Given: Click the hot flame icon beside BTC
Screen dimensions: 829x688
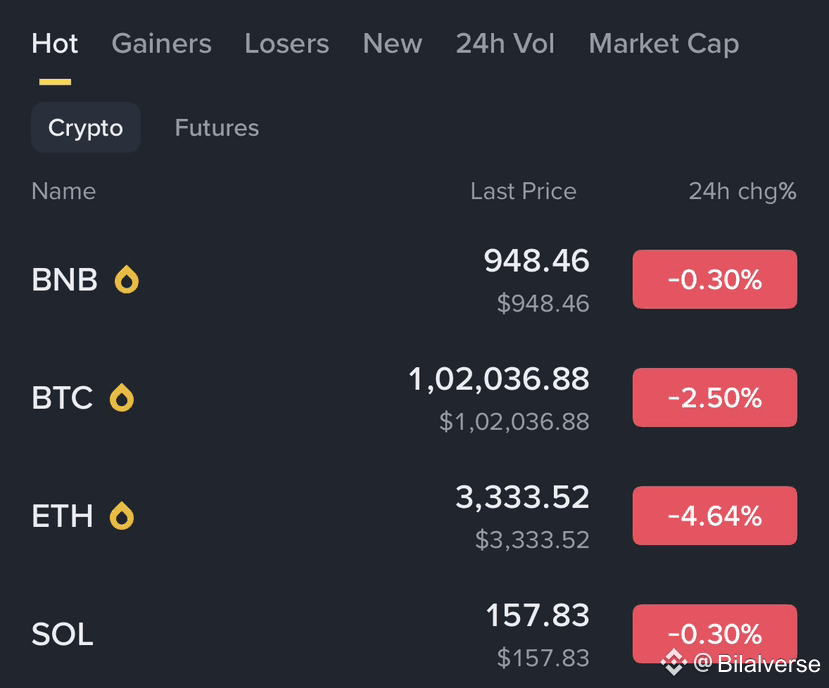Looking at the screenshot, I should [122, 397].
